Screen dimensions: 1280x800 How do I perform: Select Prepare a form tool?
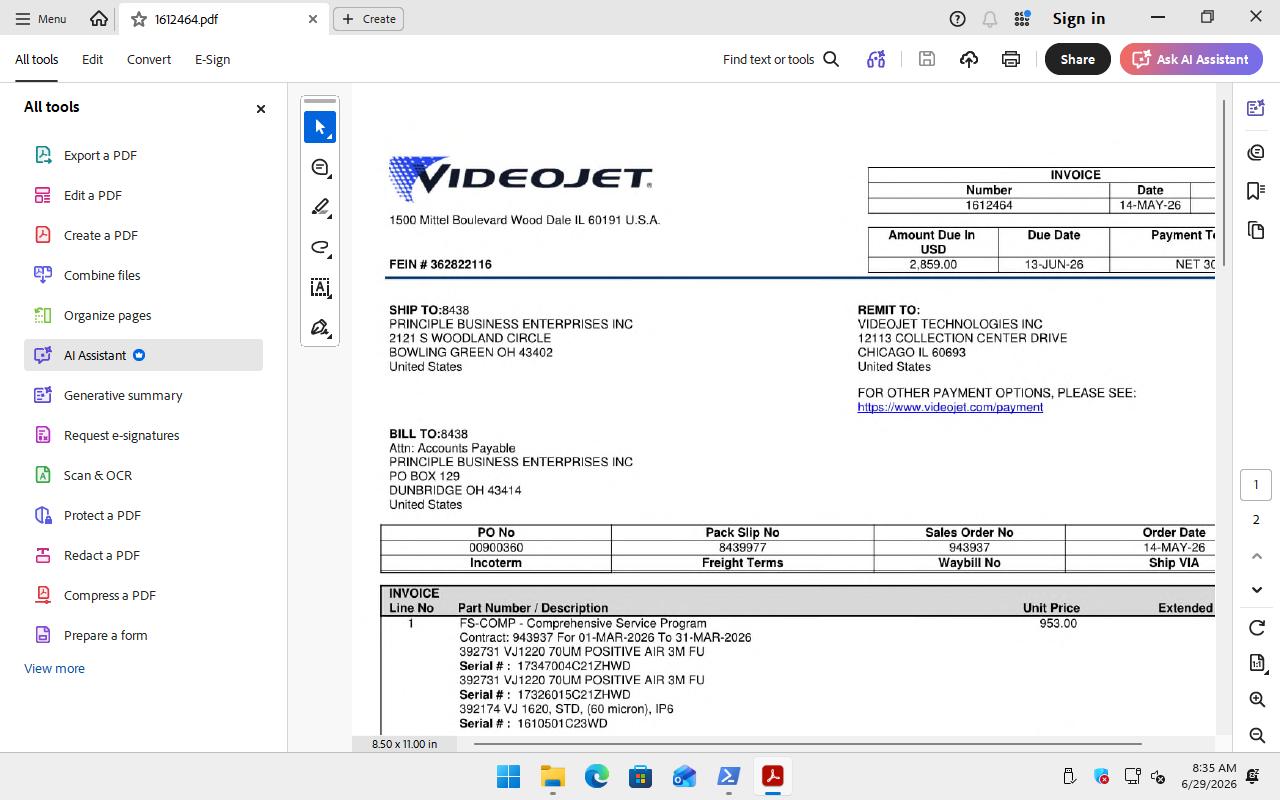pos(143,635)
